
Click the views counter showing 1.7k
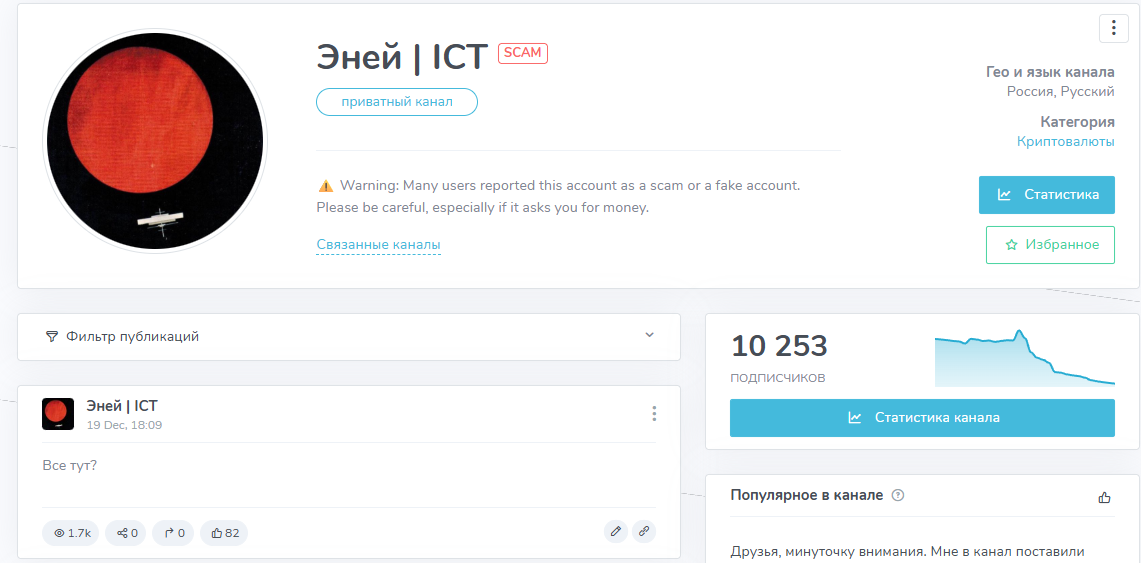click(72, 533)
